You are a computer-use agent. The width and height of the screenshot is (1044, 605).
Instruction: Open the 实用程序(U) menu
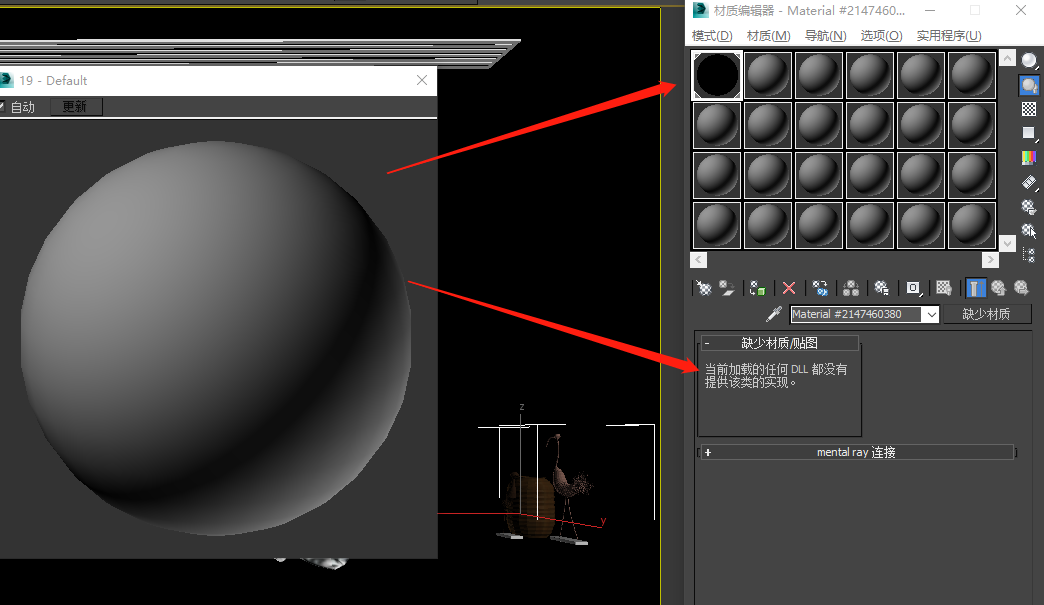[949, 36]
